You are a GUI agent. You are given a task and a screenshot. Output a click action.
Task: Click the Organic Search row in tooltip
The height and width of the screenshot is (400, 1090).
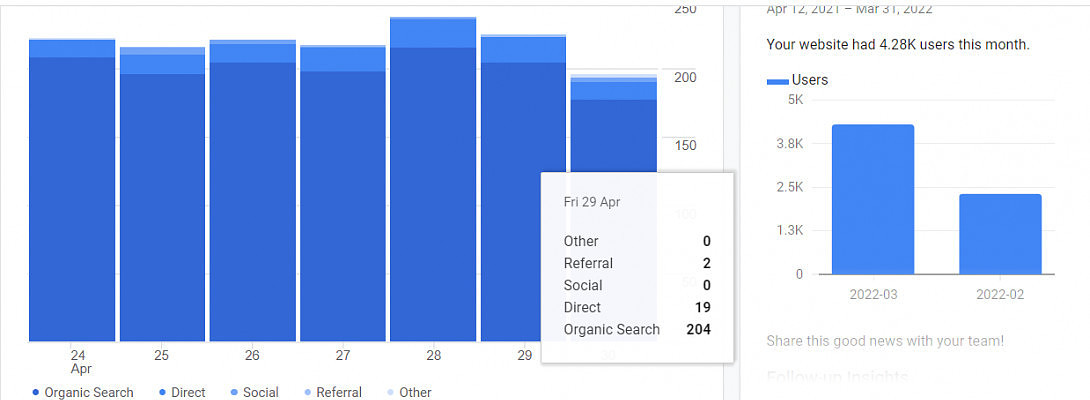637,329
